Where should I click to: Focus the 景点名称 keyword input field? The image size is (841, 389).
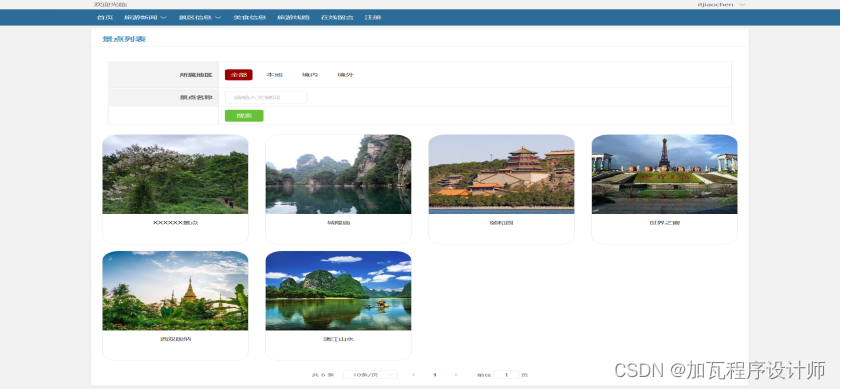[x=266, y=98]
